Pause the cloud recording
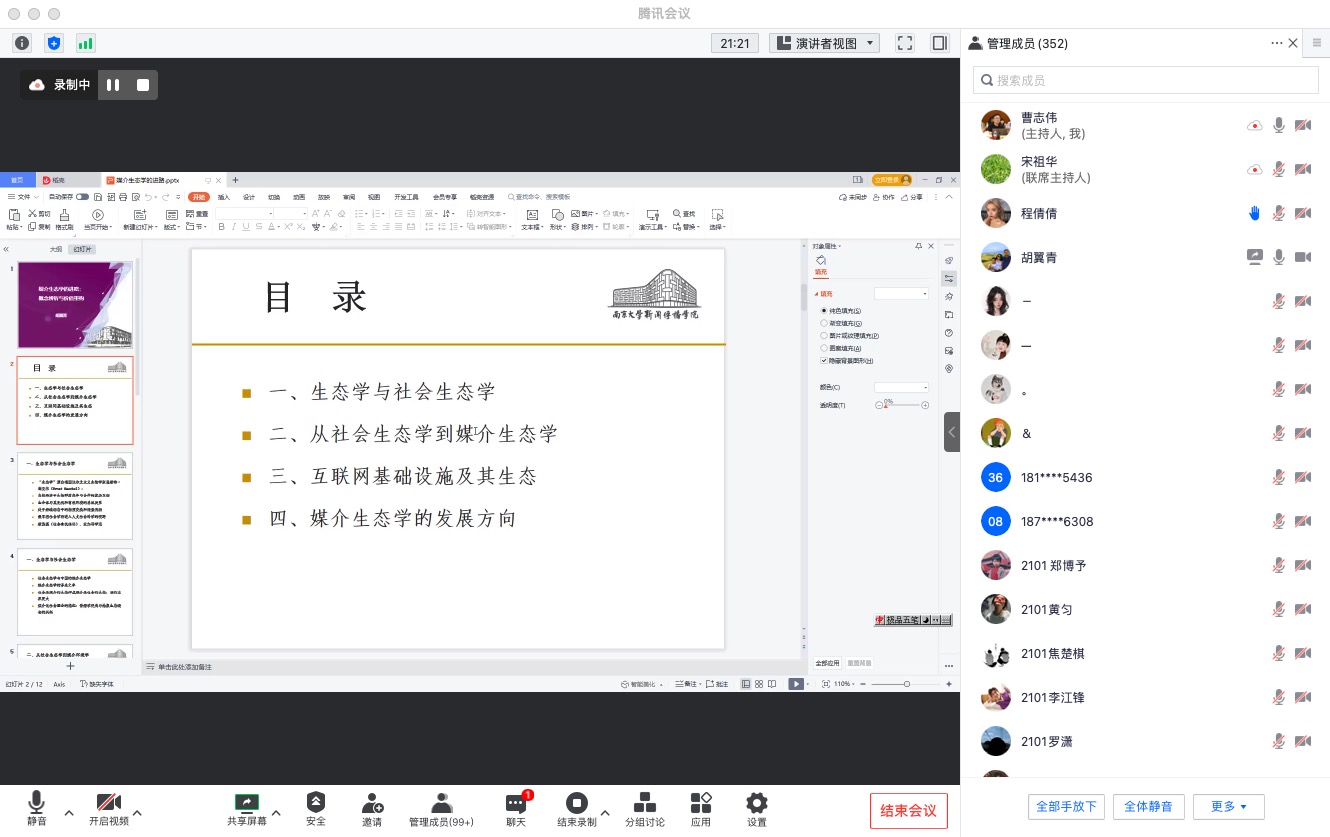This screenshot has width=1330, height=837. [x=113, y=85]
